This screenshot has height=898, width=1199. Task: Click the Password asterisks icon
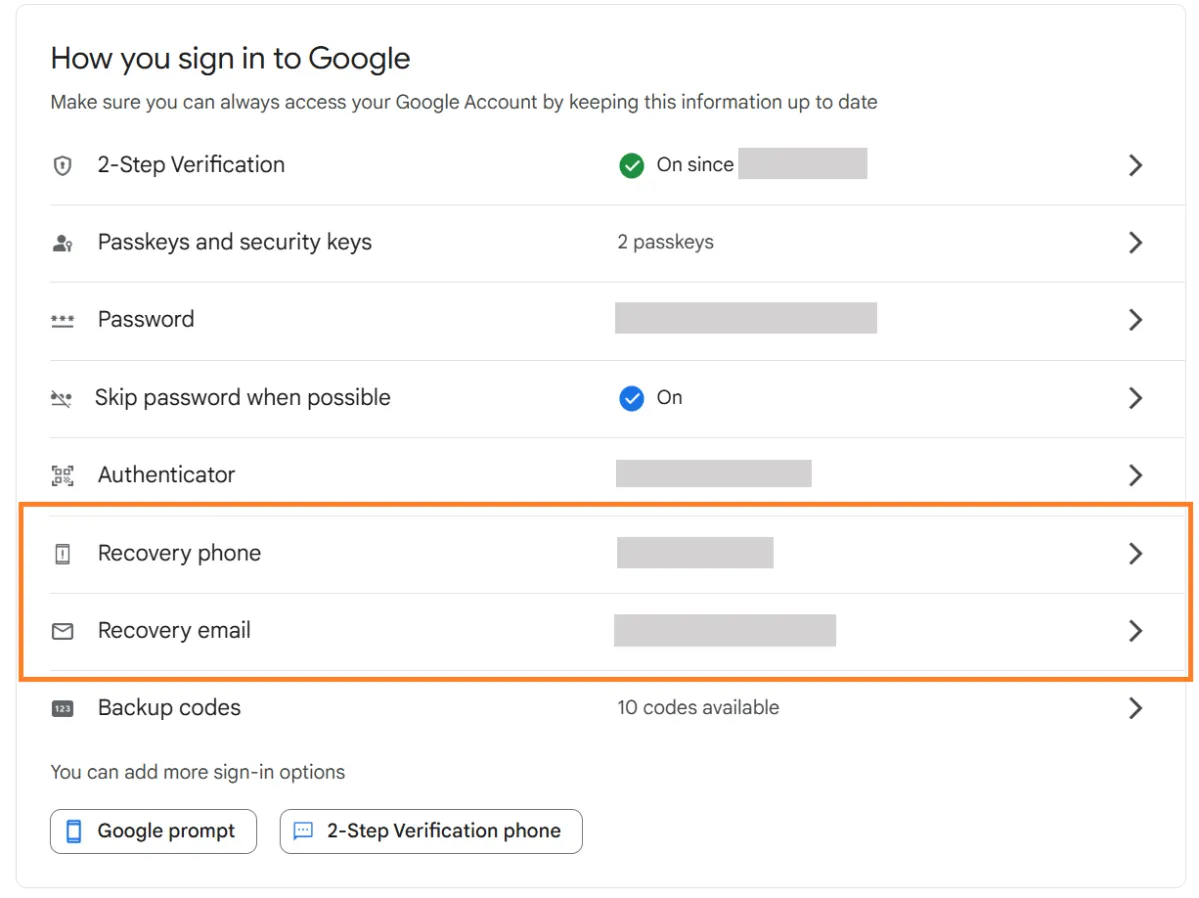pos(62,321)
